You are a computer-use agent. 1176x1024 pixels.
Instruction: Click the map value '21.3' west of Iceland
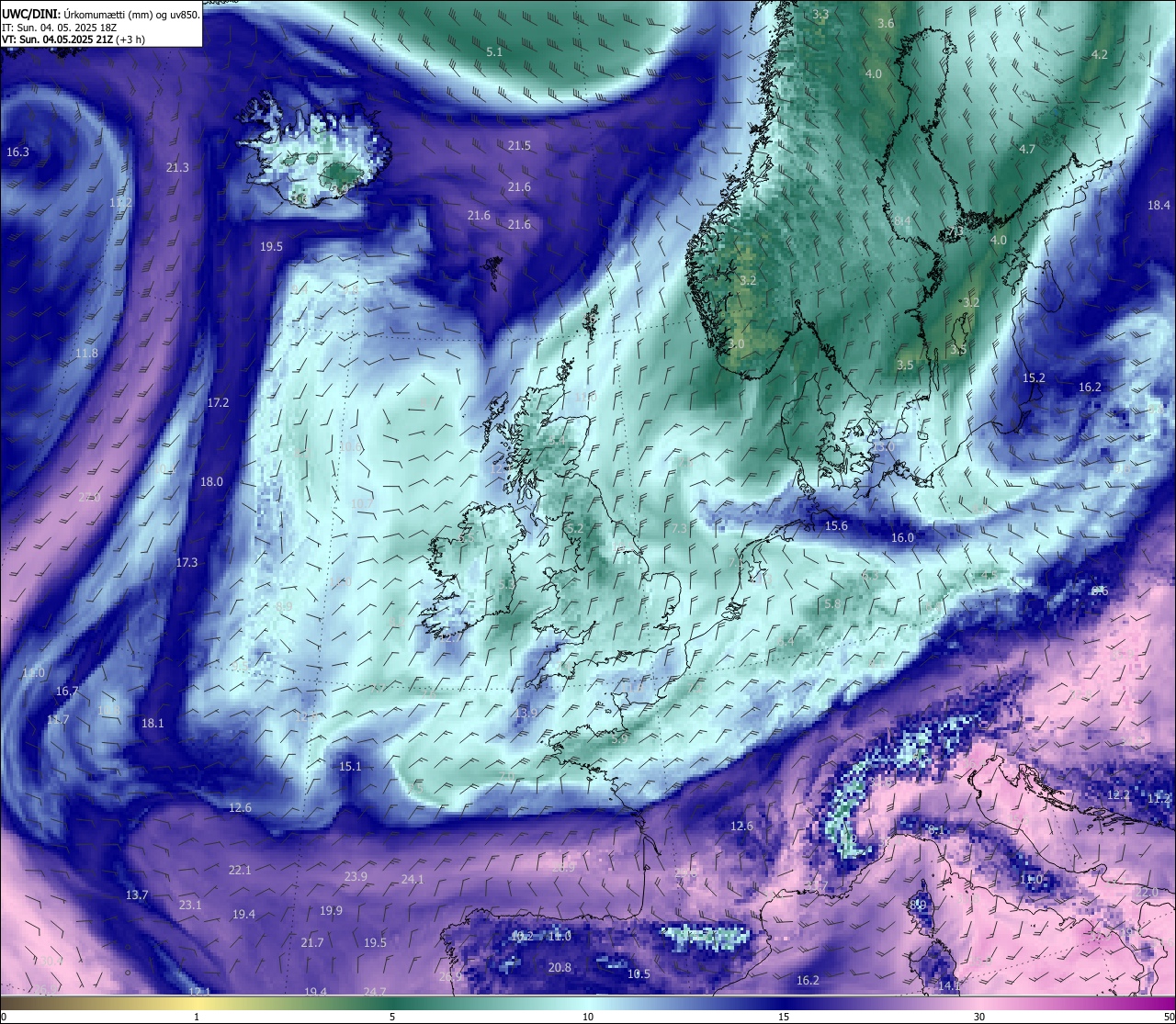(177, 168)
